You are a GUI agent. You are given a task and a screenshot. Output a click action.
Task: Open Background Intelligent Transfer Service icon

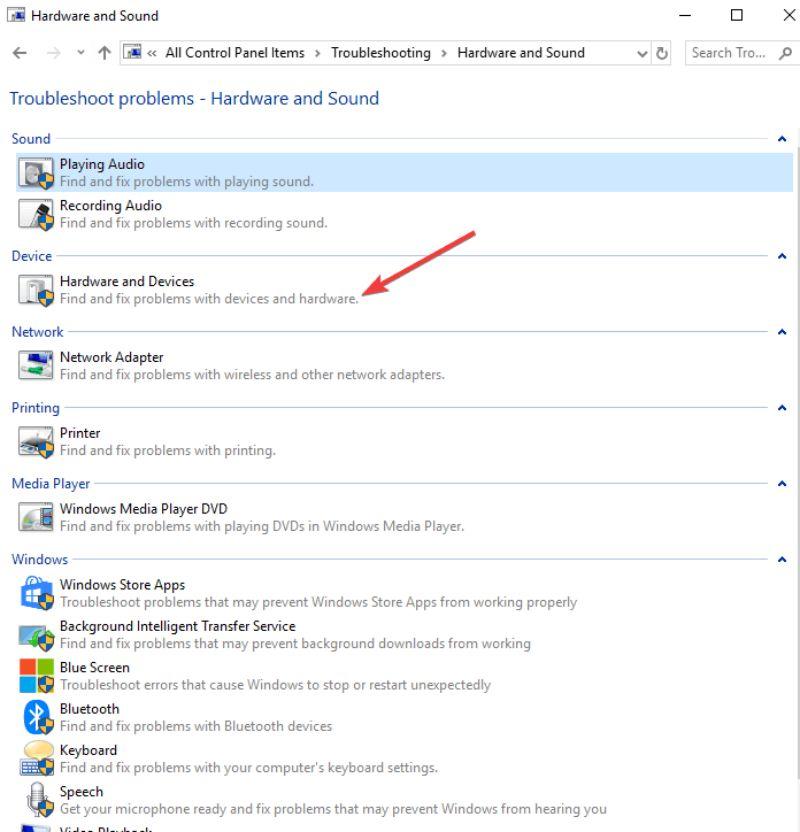[36, 636]
